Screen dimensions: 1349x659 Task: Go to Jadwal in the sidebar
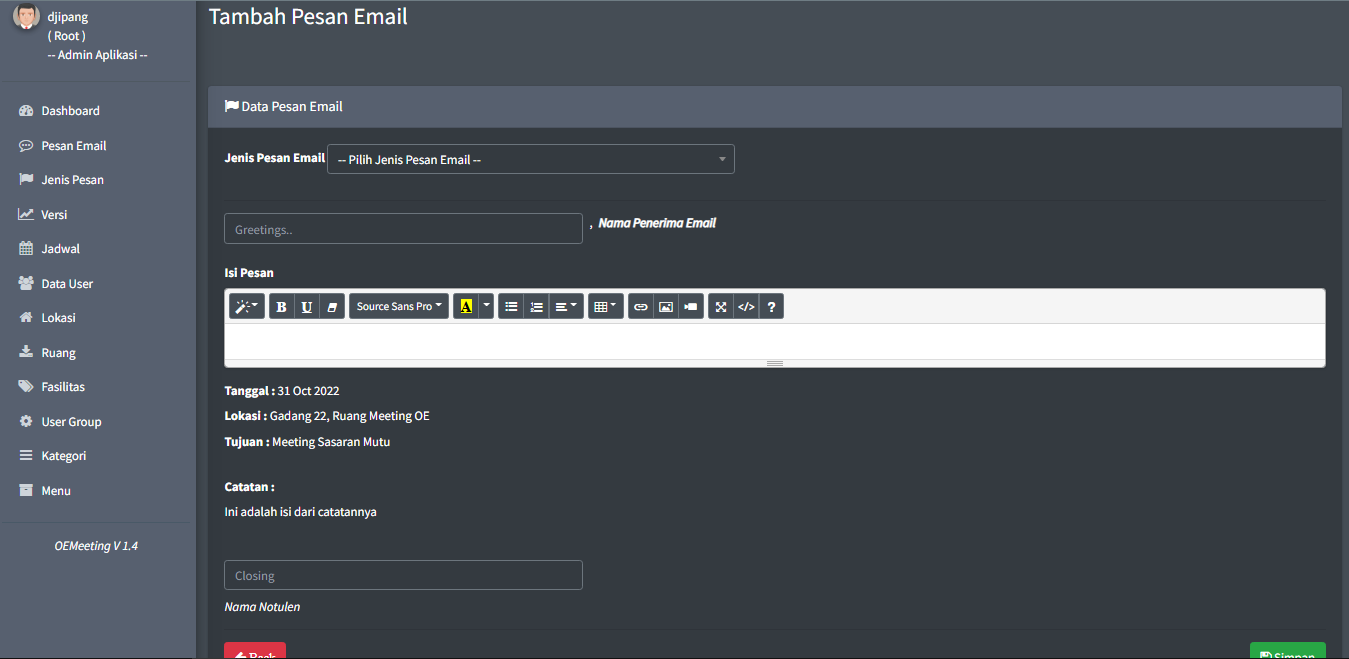tap(60, 249)
